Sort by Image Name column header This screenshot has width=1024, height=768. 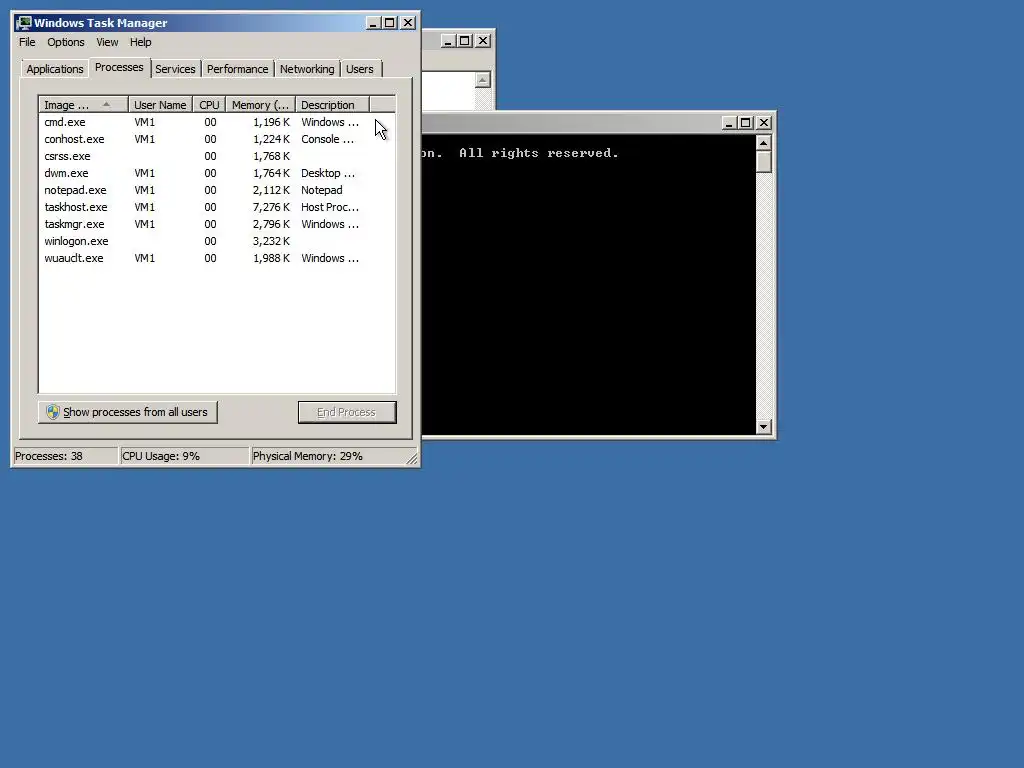[83, 105]
